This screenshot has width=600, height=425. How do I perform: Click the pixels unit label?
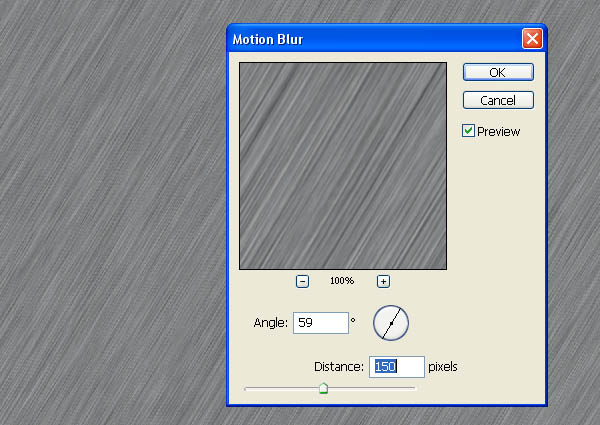[443, 367]
